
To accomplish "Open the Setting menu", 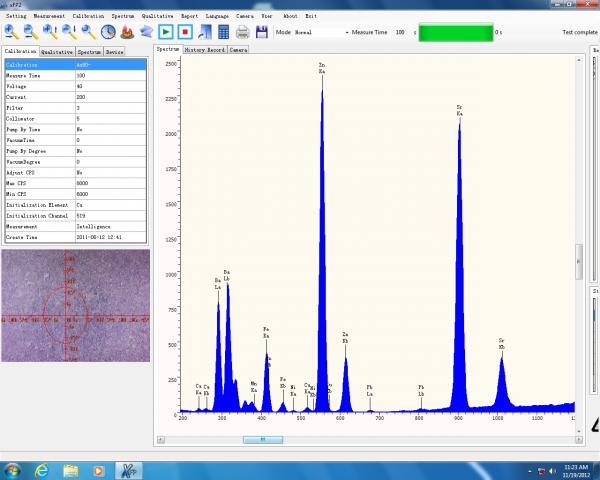I will [x=16, y=16].
